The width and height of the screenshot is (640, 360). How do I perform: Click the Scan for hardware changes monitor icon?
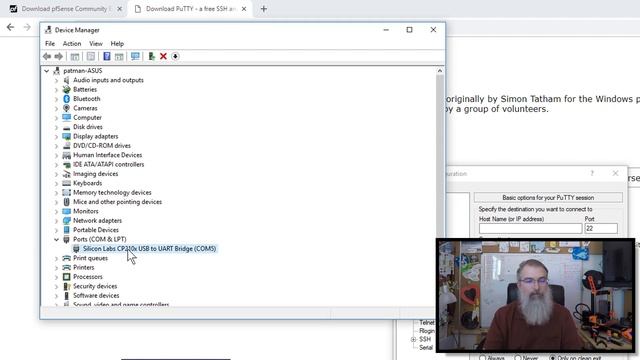click(135, 56)
